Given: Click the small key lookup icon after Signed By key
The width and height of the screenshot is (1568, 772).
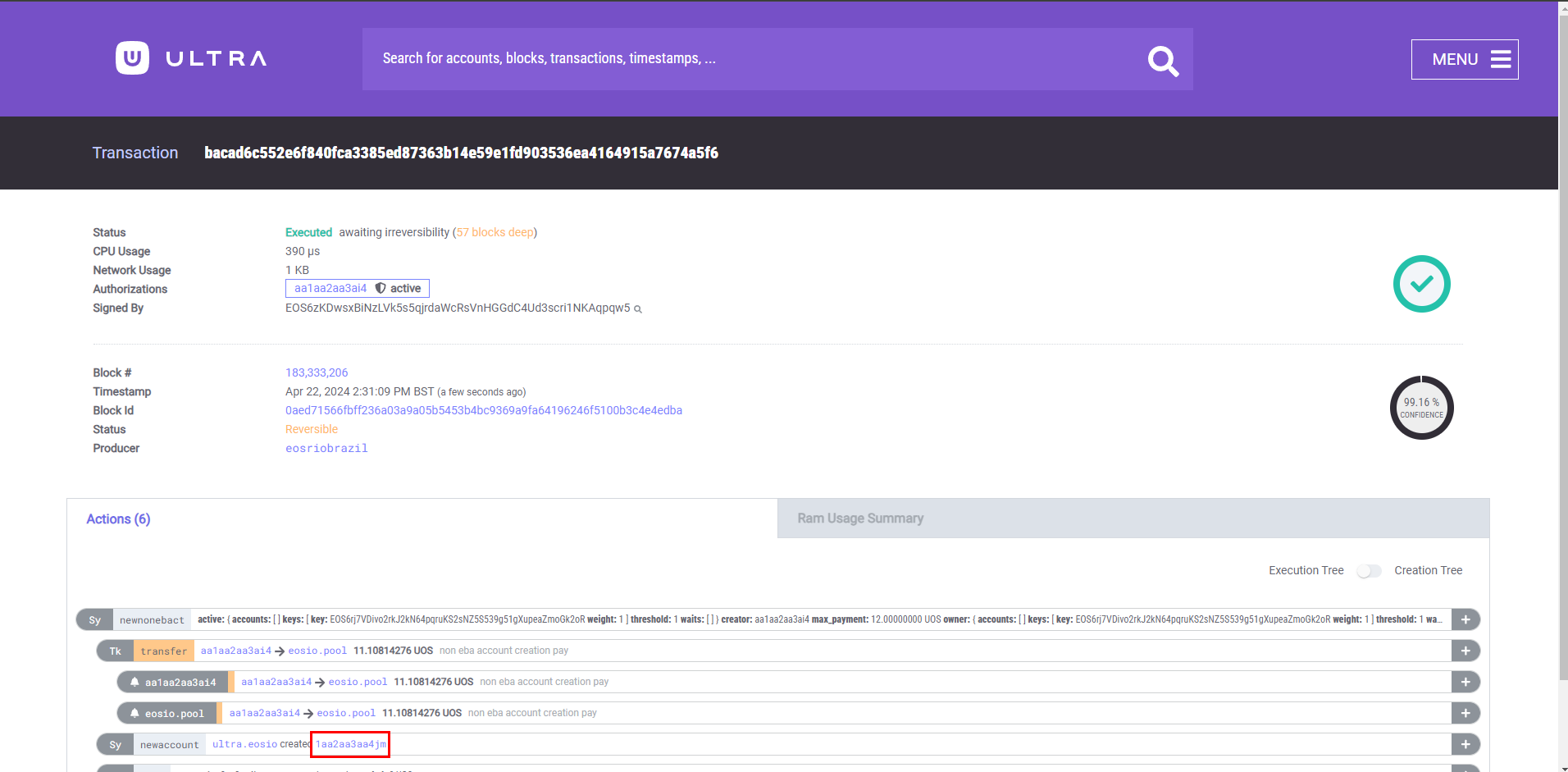Looking at the screenshot, I should tap(638, 309).
